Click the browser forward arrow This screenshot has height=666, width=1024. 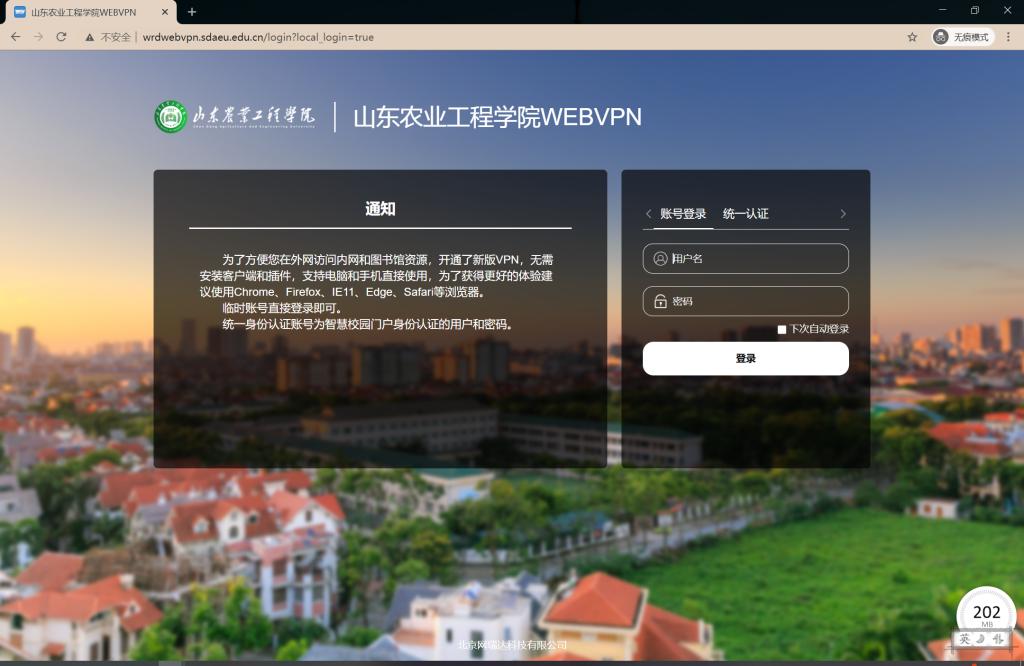38,37
